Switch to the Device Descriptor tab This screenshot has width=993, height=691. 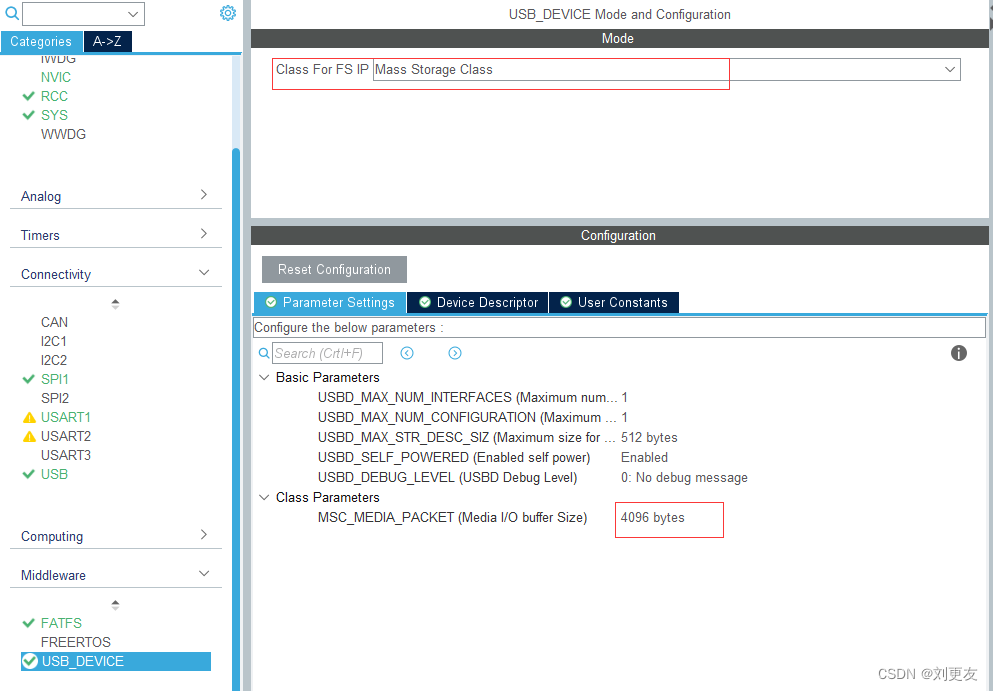click(477, 302)
